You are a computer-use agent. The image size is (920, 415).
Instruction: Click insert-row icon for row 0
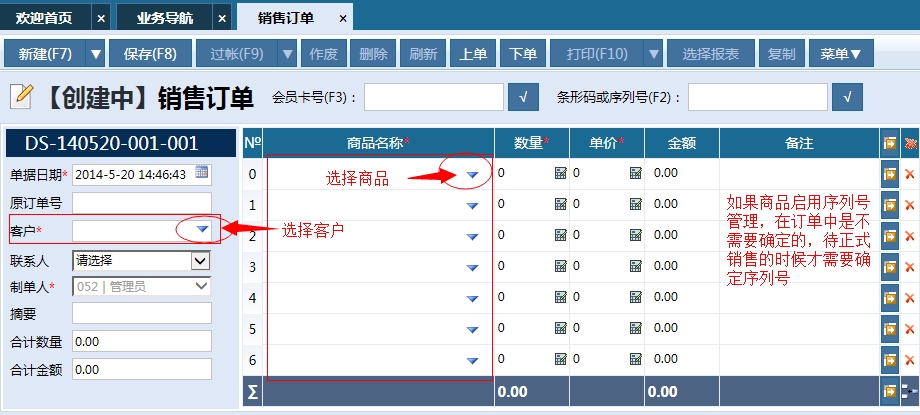pos(889,174)
